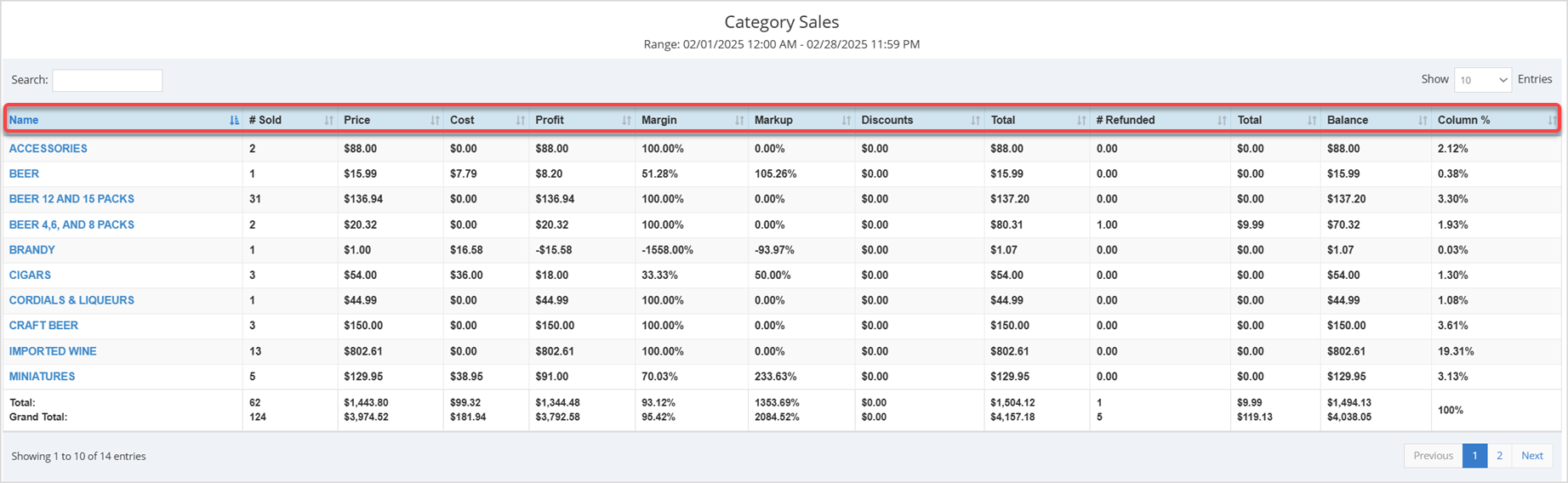
Task: Click sort arrows beside Markup header
Action: pyautogui.click(x=846, y=120)
